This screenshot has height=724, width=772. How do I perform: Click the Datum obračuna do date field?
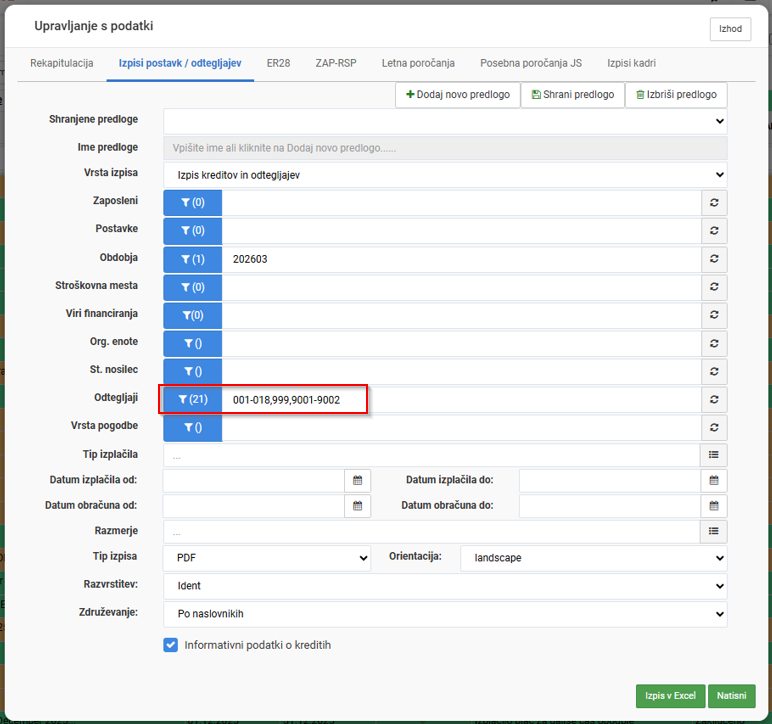tap(610, 505)
